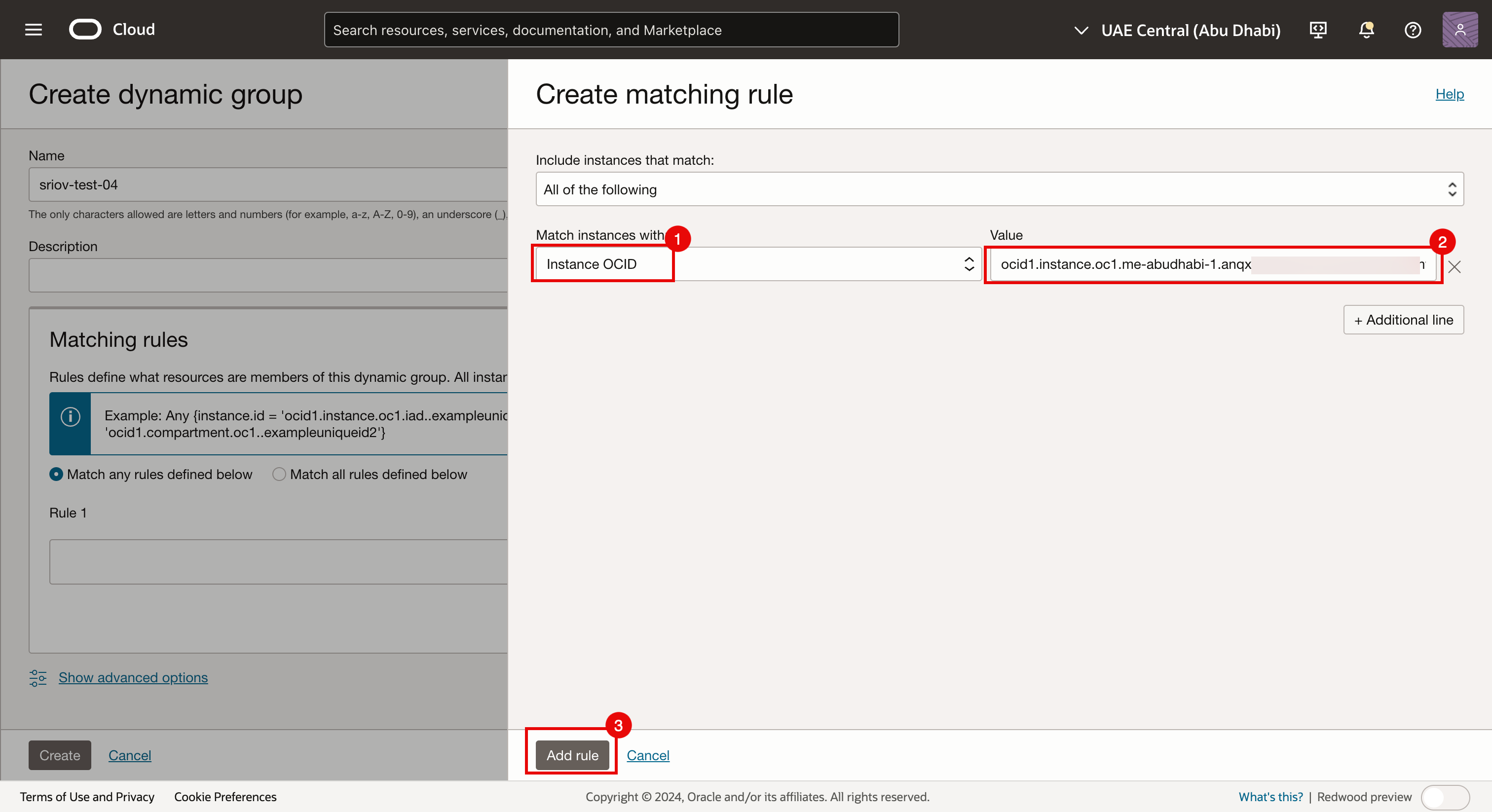
Task: Select Match any rules defined below
Action: [56, 475]
